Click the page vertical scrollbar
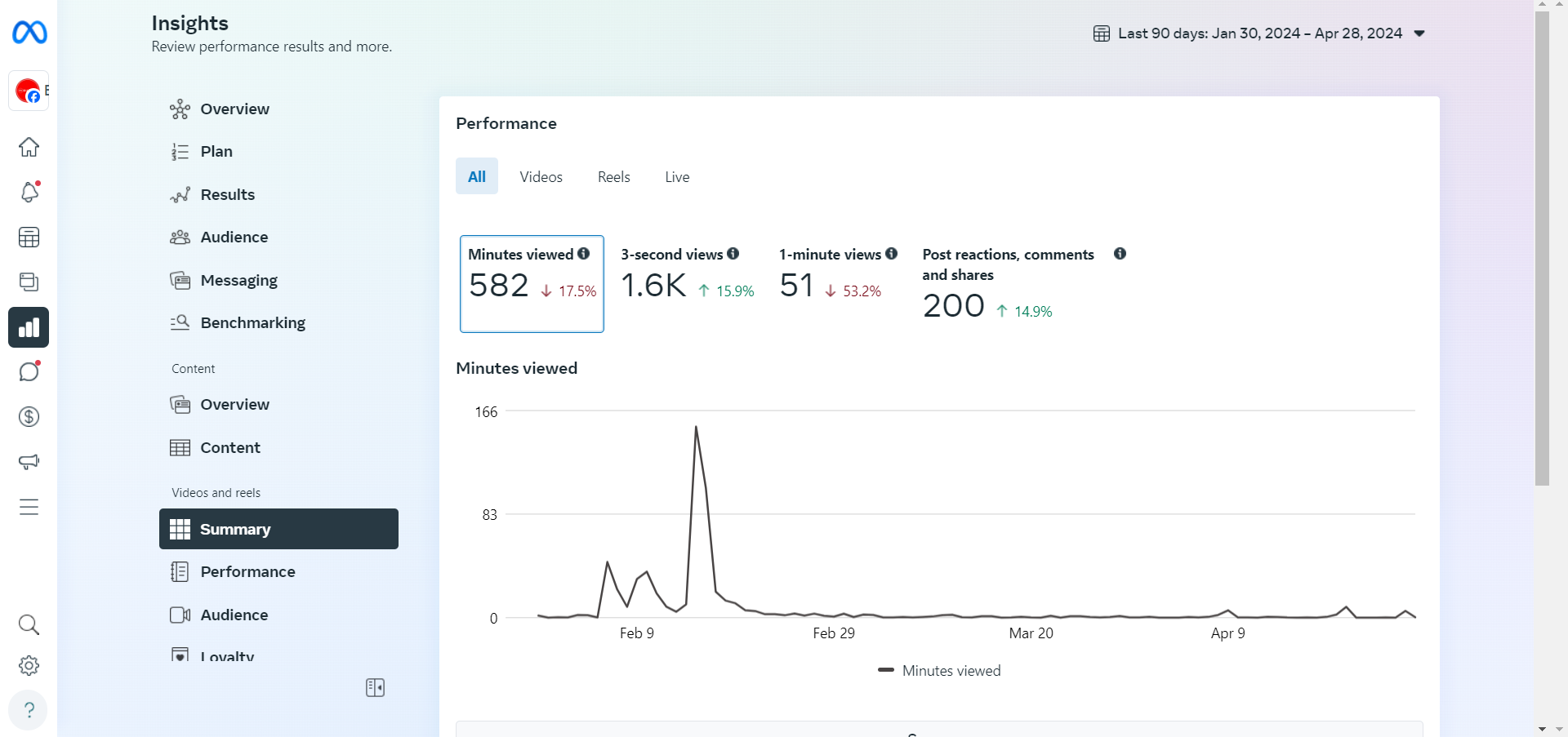 coord(1542,248)
